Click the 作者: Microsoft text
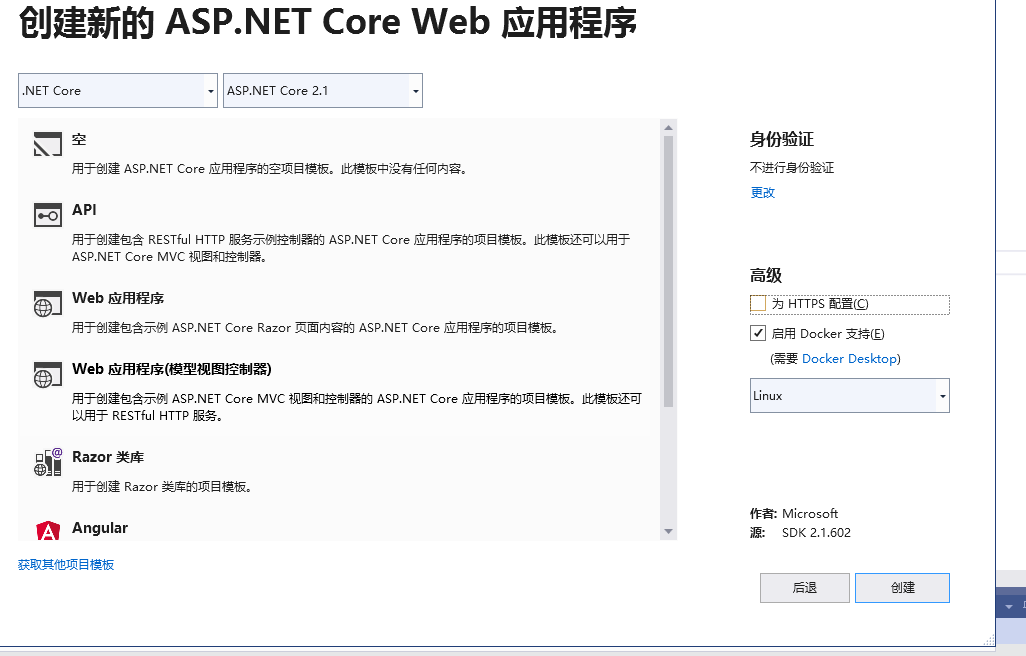This screenshot has width=1026, height=656. [794, 513]
